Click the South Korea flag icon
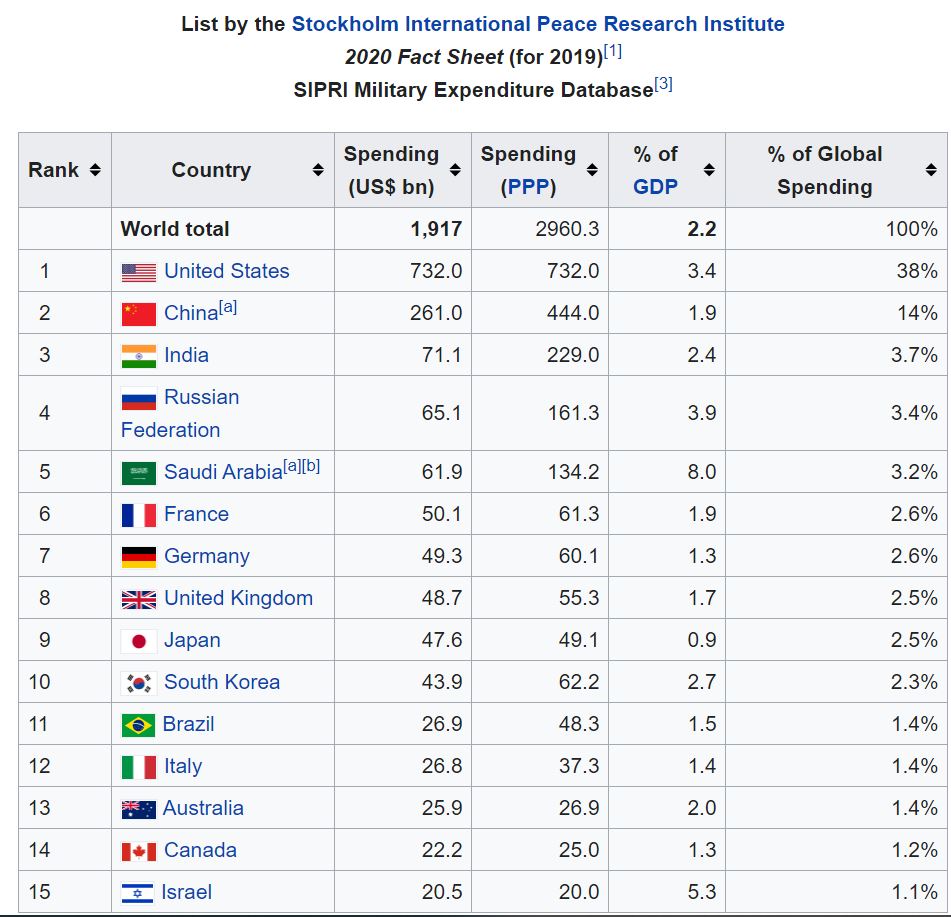 138,684
